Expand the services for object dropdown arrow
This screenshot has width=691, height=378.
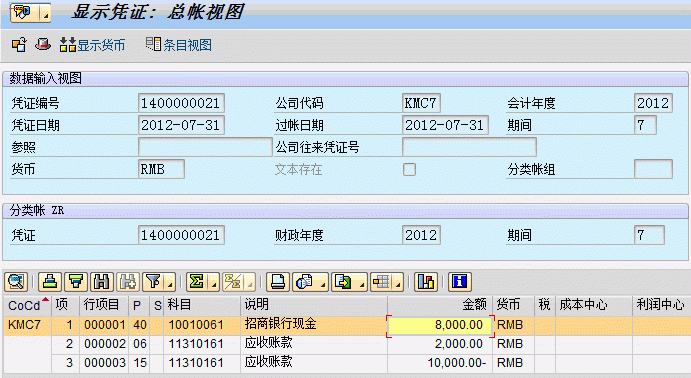tap(45, 13)
